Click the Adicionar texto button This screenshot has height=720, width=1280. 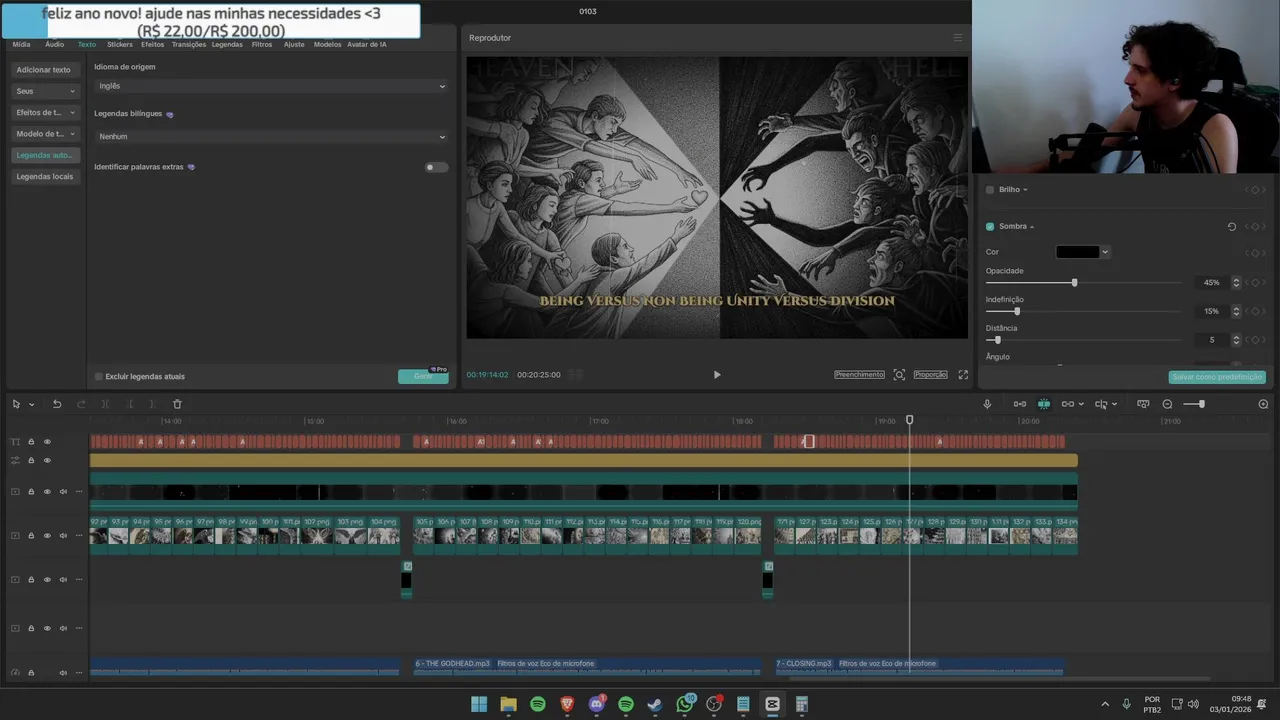[44, 70]
